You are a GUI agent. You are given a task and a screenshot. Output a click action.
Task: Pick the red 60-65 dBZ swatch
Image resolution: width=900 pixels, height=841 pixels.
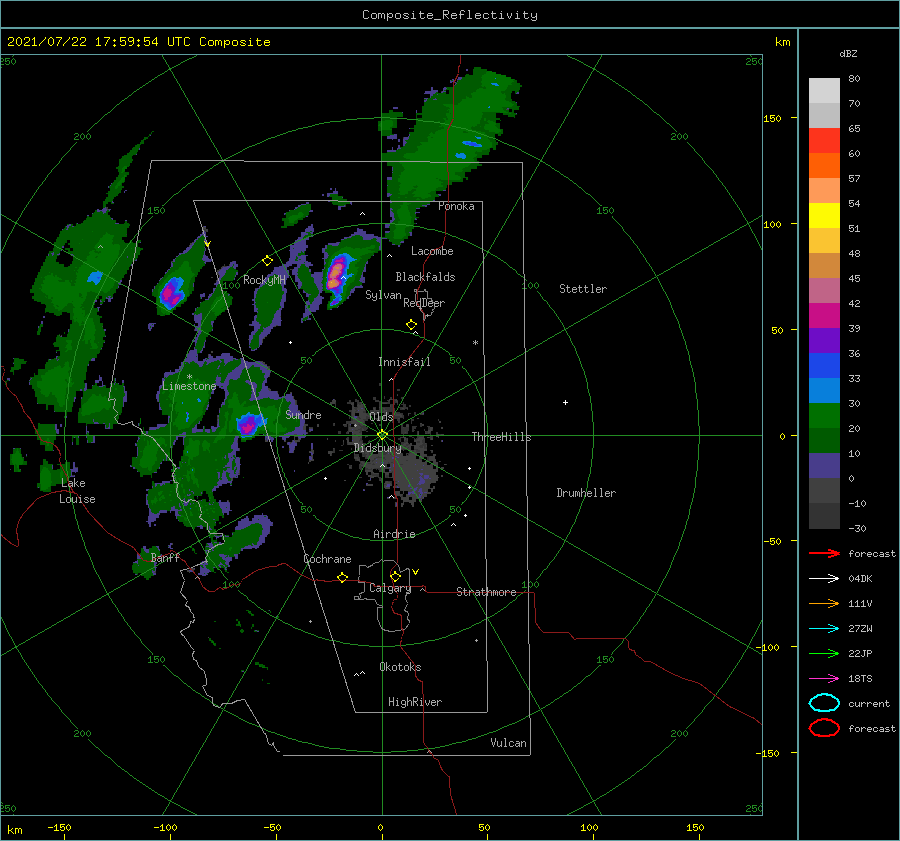click(x=824, y=141)
